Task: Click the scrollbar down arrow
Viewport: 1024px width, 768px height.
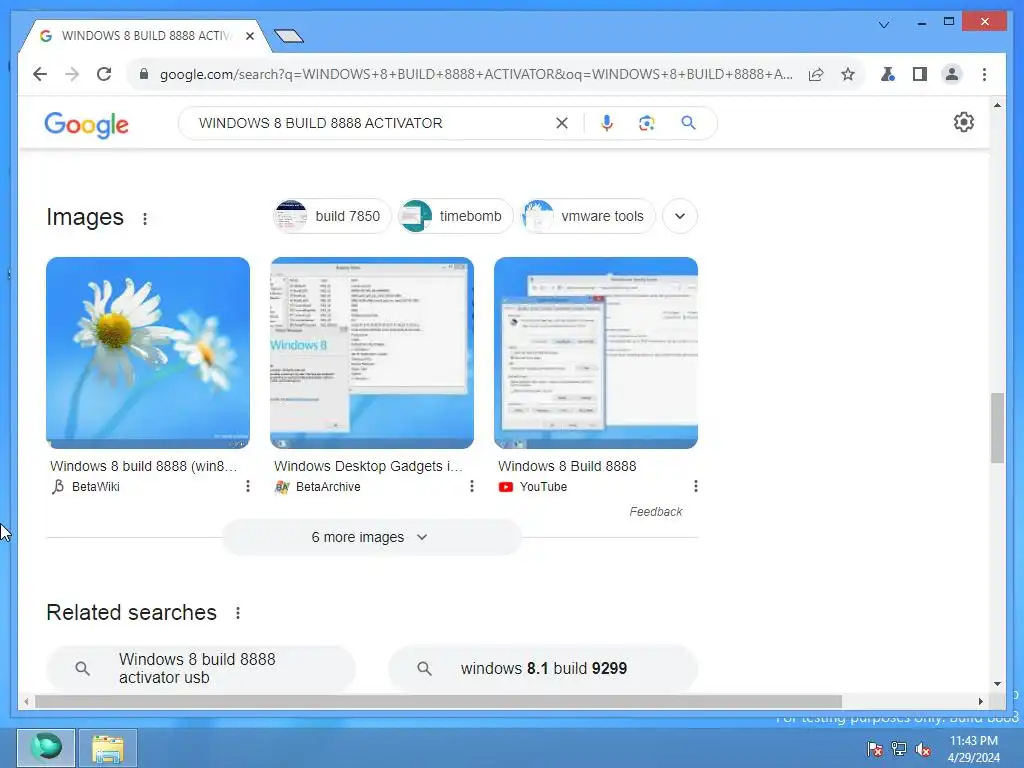Action: coord(997,684)
